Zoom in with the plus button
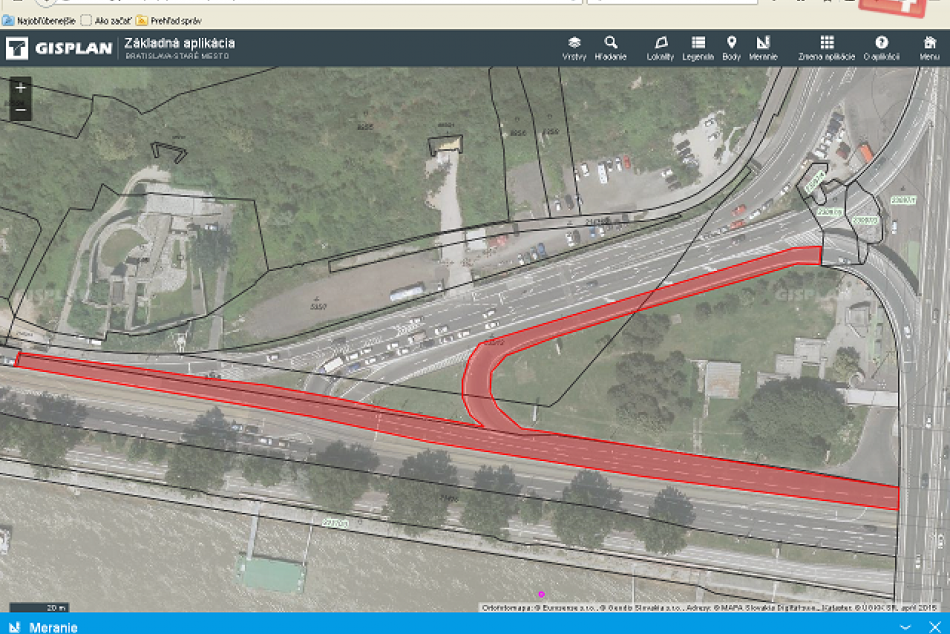Image resolution: width=950 pixels, height=634 pixels. pyautogui.click(x=21, y=88)
